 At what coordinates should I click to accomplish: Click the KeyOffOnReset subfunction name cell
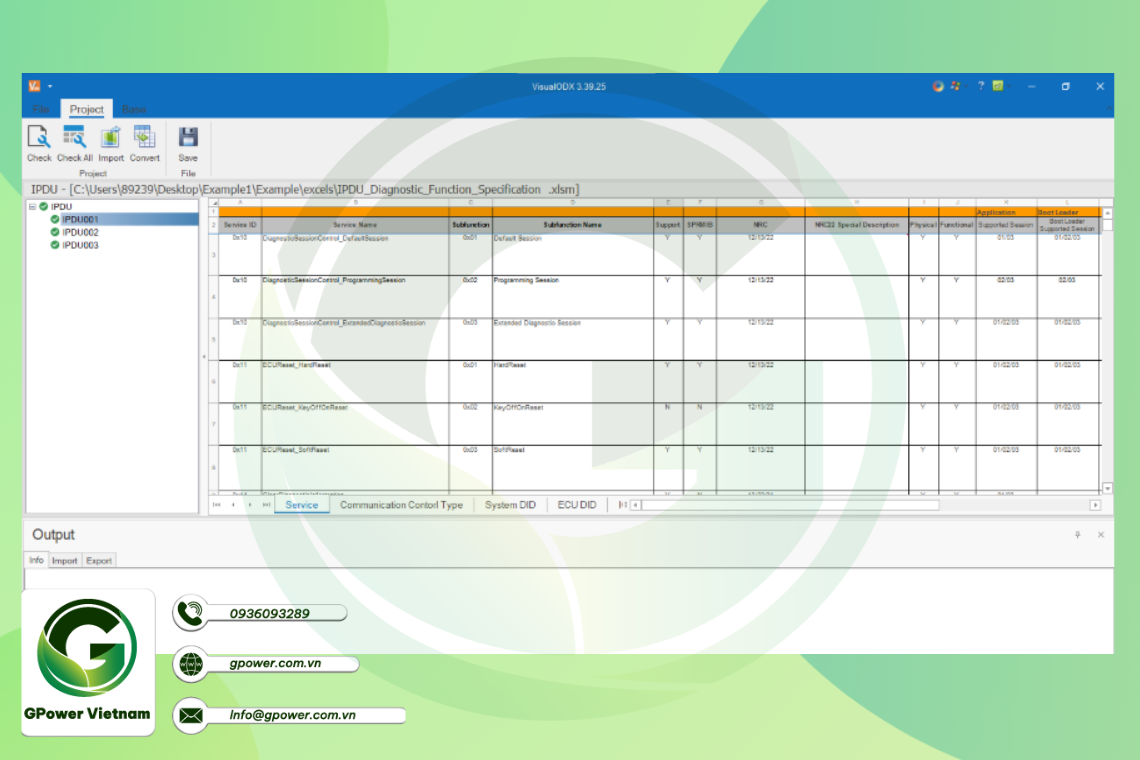coord(572,424)
